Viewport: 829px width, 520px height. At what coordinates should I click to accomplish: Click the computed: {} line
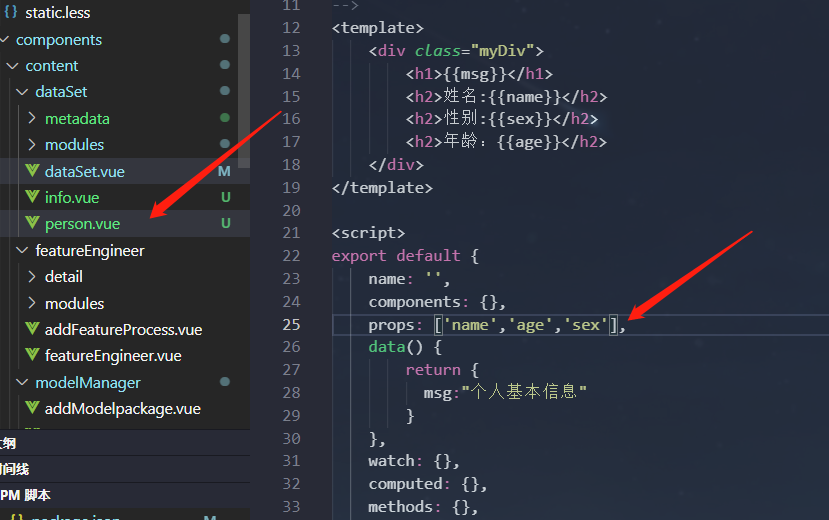pyautogui.click(x=428, y=484)
